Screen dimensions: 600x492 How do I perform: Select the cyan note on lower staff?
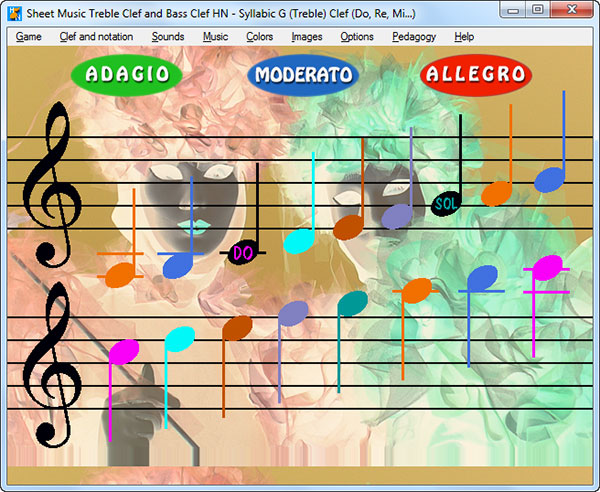click(x=180, y=339)
